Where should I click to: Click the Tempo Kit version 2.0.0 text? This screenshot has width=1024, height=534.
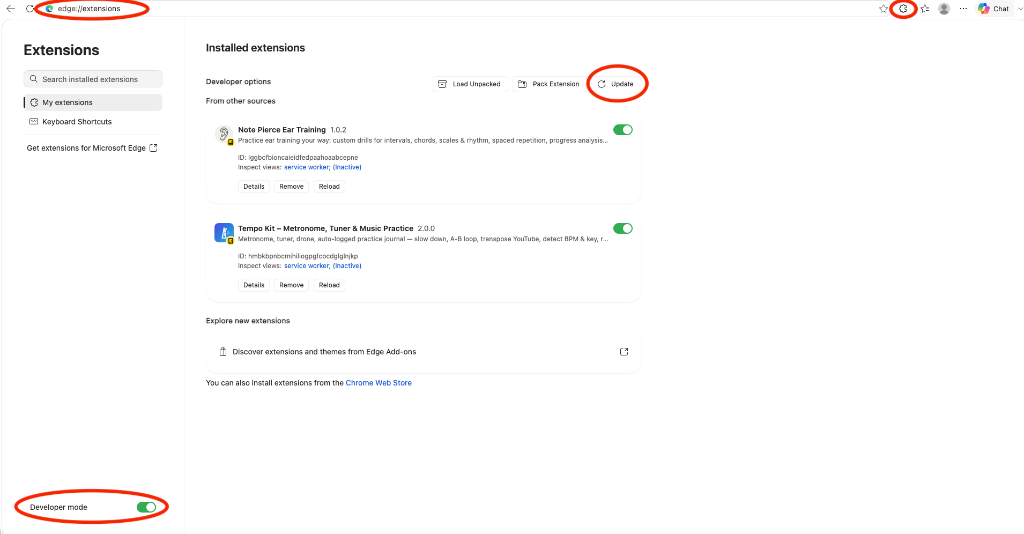point(426,228)
